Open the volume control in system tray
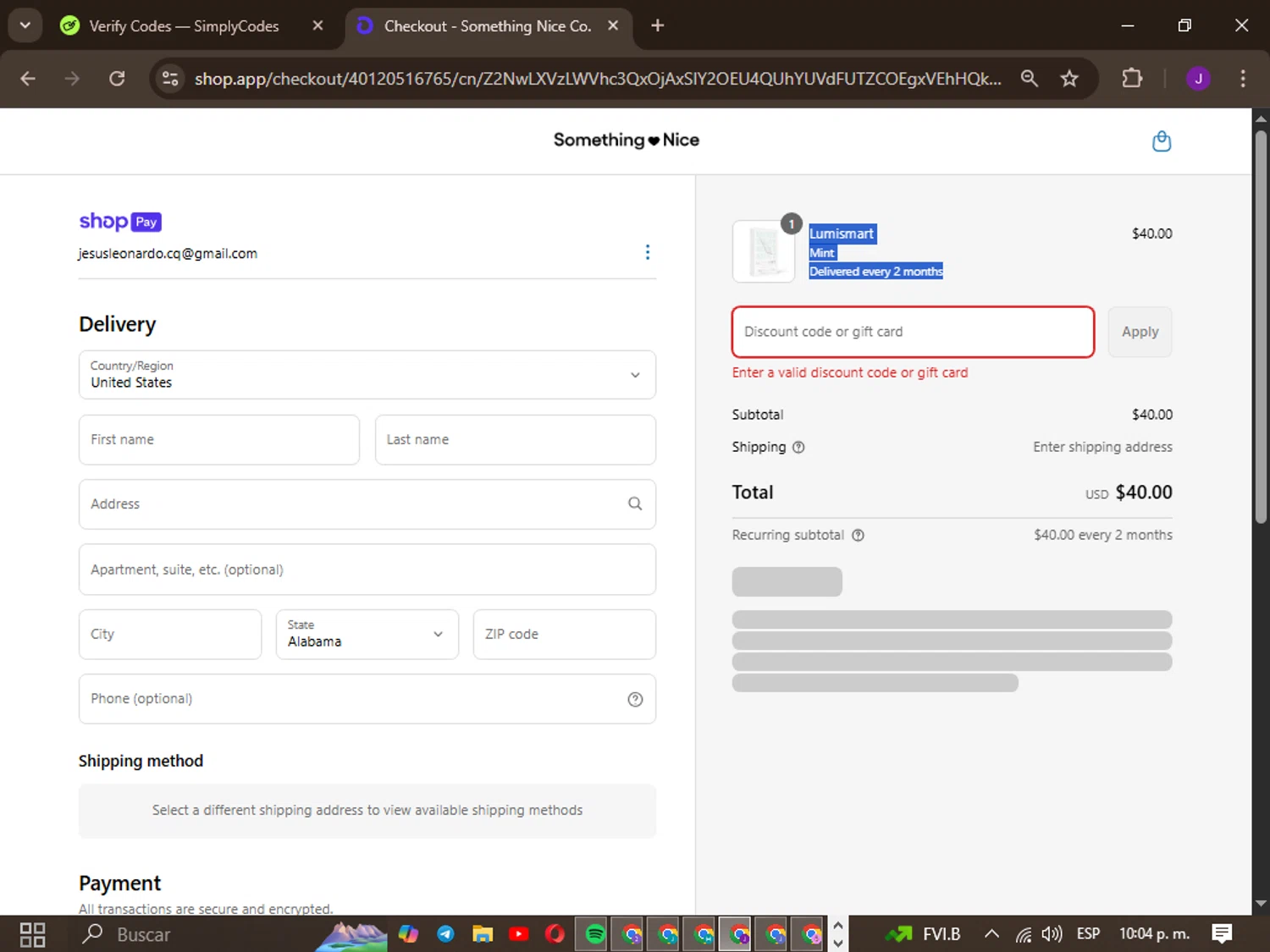The width and height of the screenshot is (1270, 952). click(x=1052, y=934)
